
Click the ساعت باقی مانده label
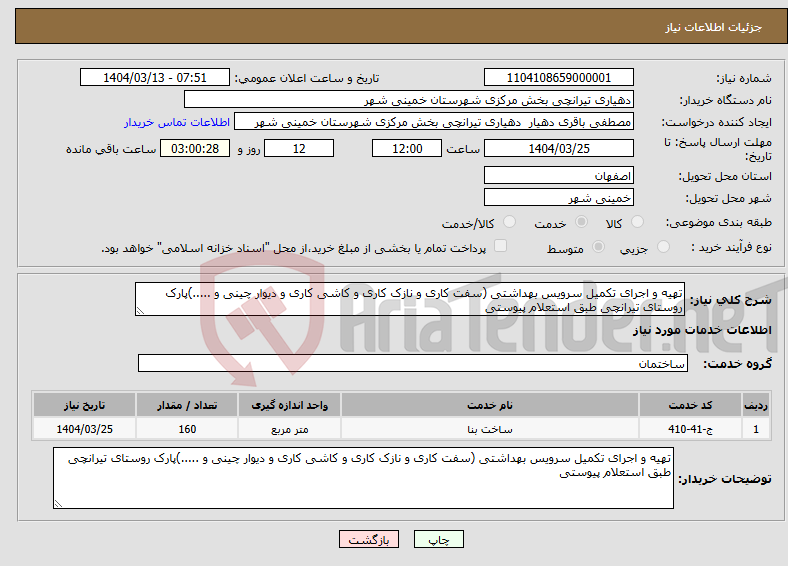(111, 149)
